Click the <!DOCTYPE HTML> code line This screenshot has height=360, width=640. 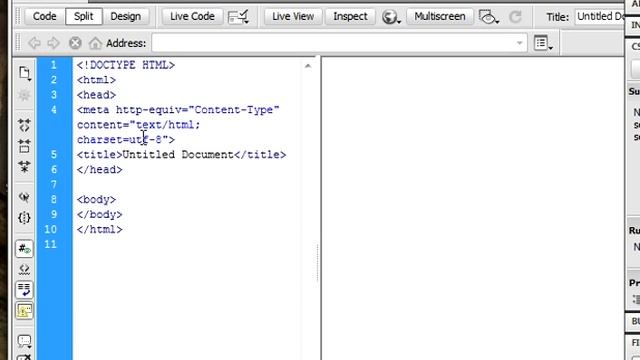tap(126, 65)
